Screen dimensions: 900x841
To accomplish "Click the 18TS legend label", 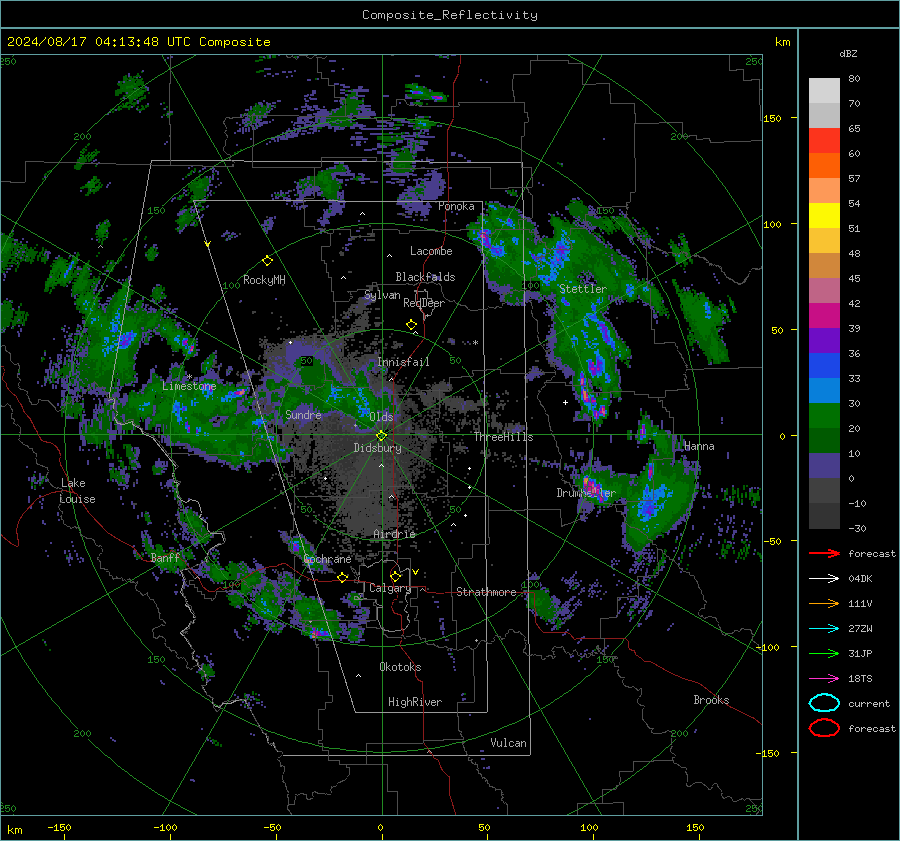I will (x=860, y=679).
